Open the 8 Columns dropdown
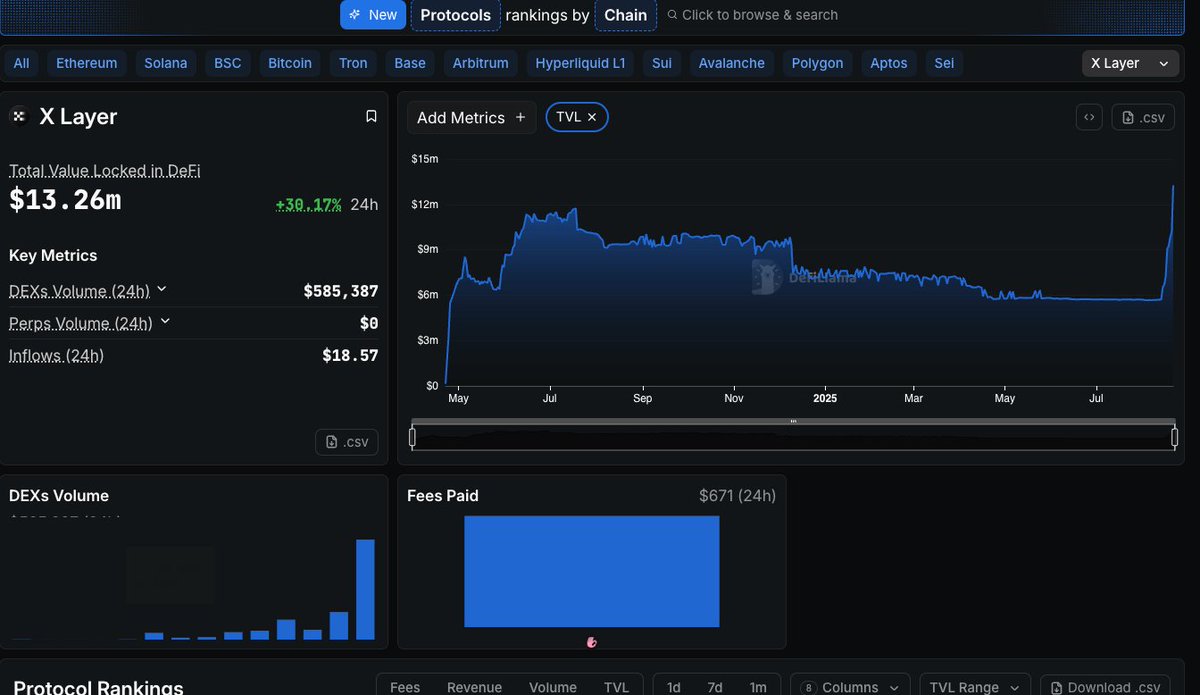 pos(850,687)
